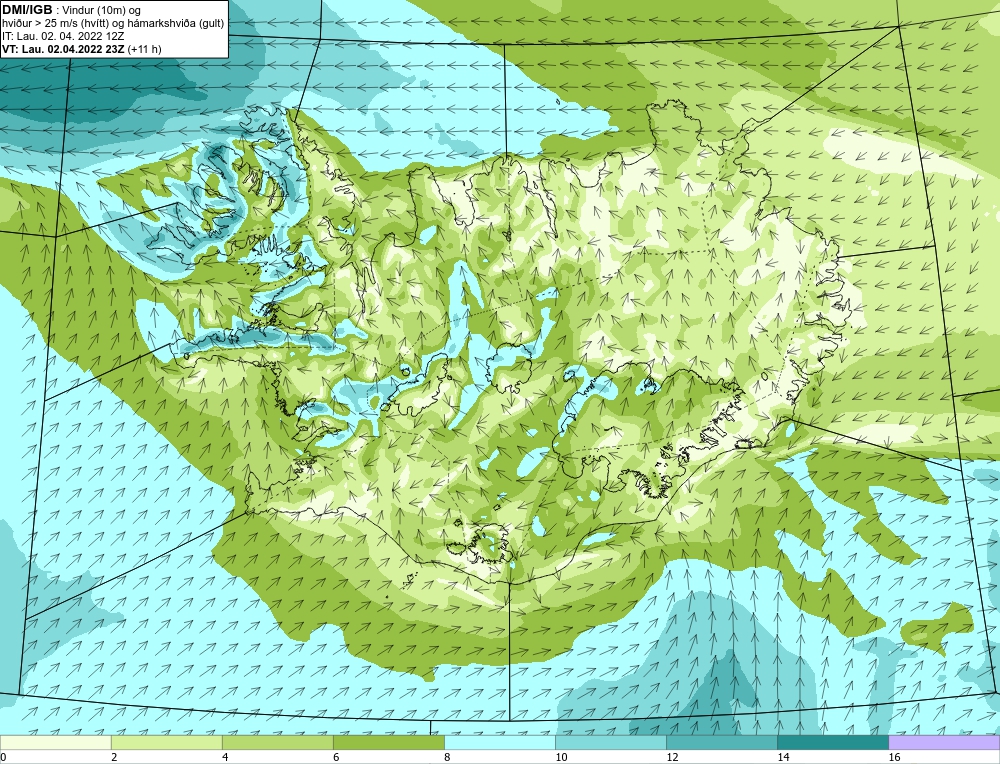Click the 12–14 m/s teal legend swatch
This screenshot has width=1000, height=764.
tap(721, 742)
